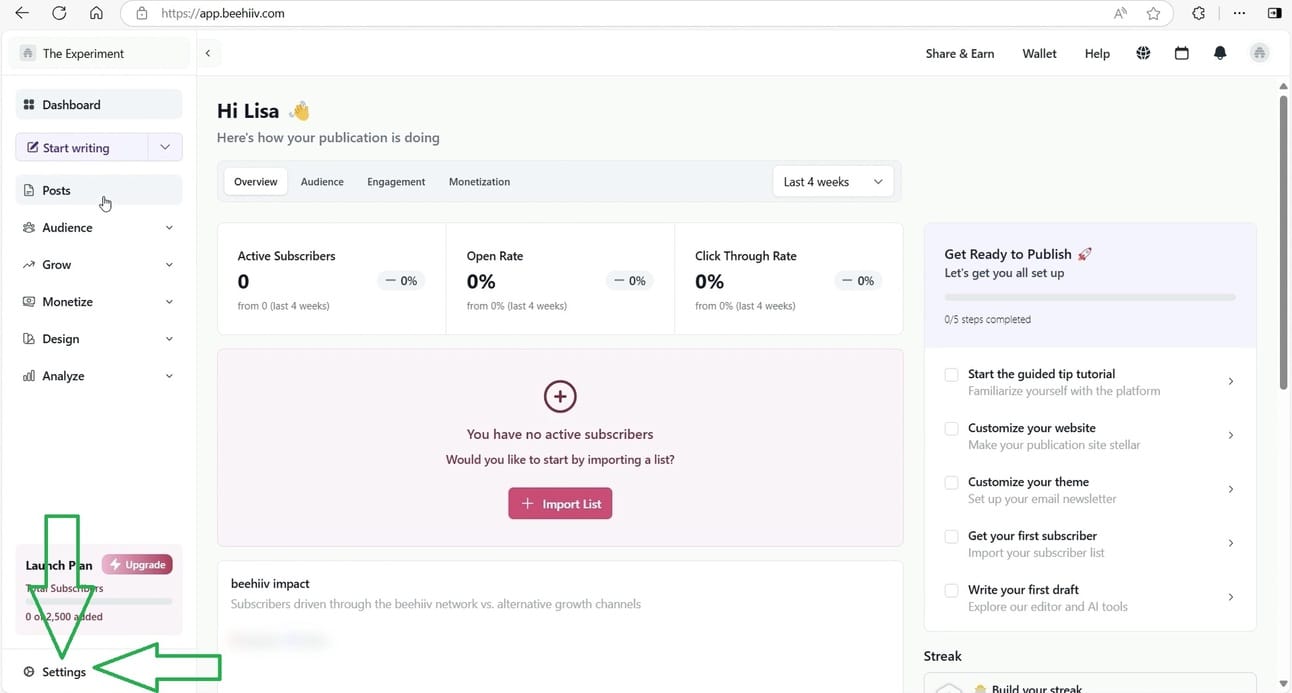This screenshot has height=693, width=1292.
Task: Open notifications bell icon
Action: click(1220, 53)
